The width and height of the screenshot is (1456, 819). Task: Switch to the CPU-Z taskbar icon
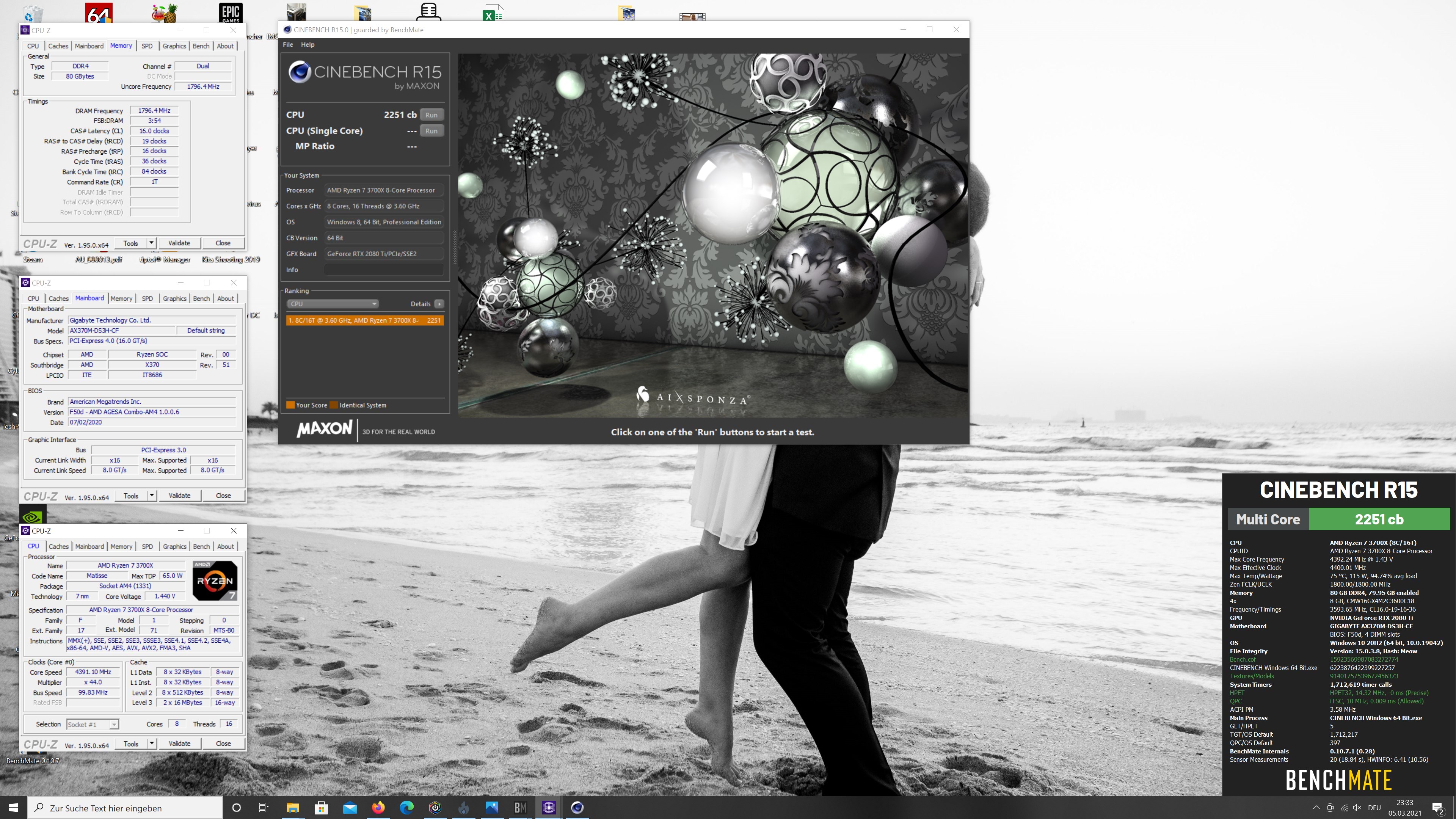(x=549, y=808)
